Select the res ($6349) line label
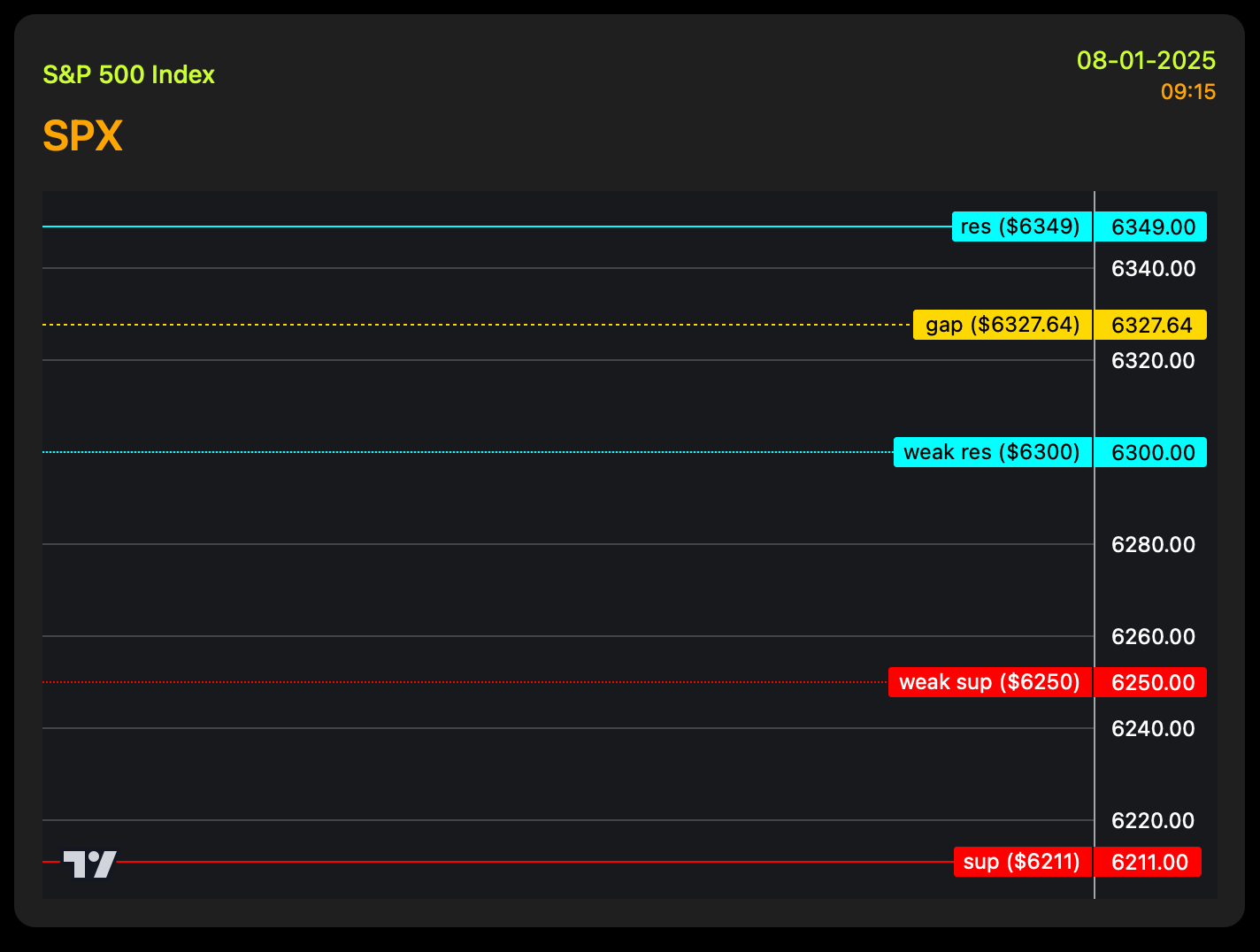Screen dimensions: 1260x952 [1022, 227]
